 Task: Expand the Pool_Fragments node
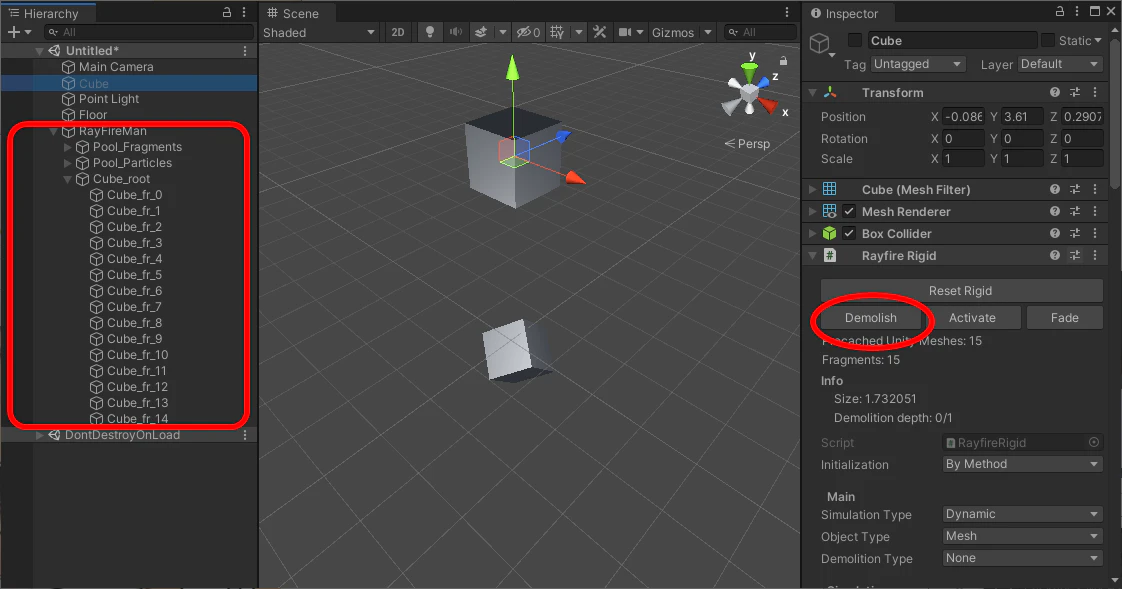coord(67,147)
